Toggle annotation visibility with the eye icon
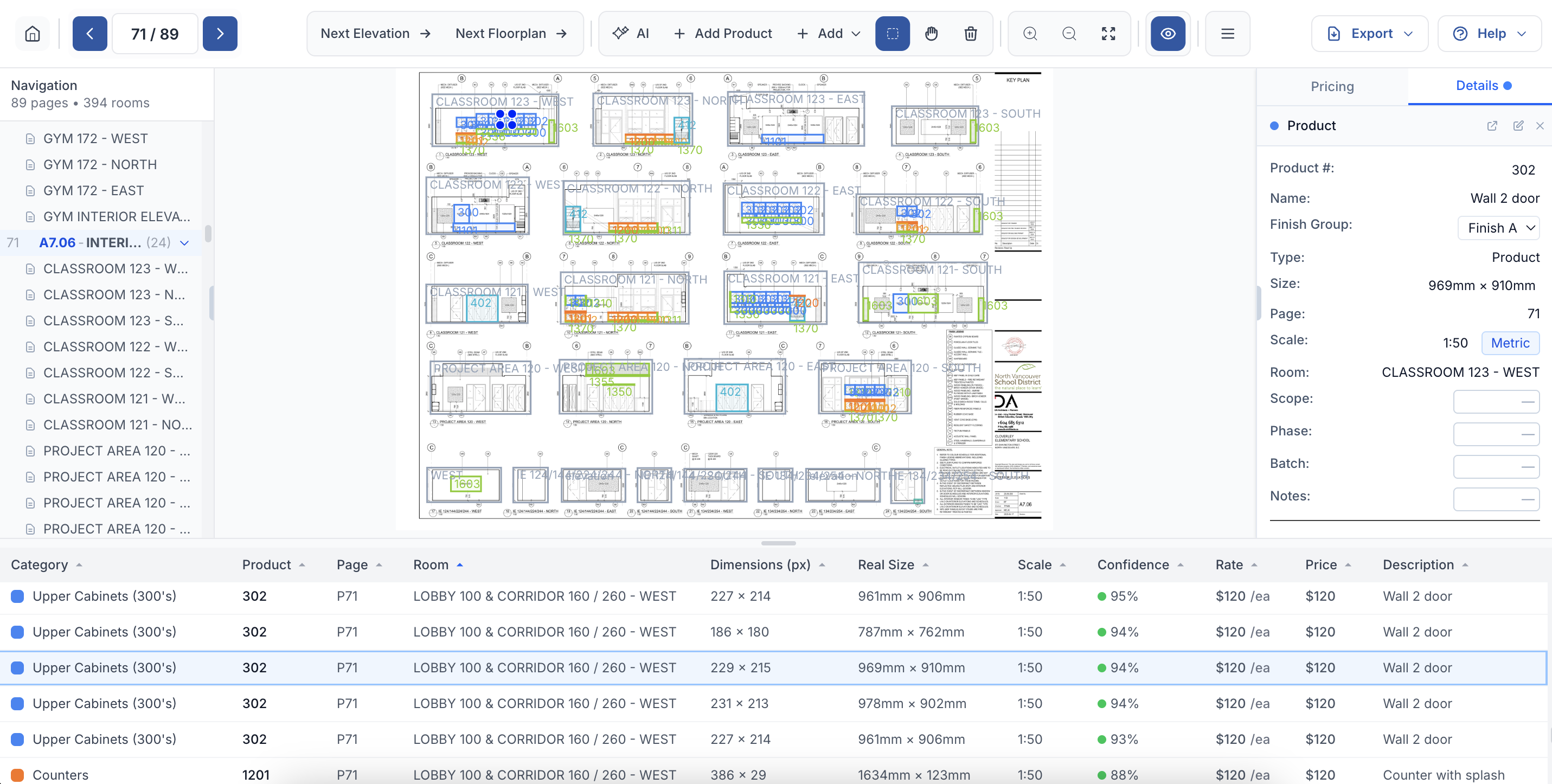This screenshot has height=784, width=1552. click(x=1167, y=33)
